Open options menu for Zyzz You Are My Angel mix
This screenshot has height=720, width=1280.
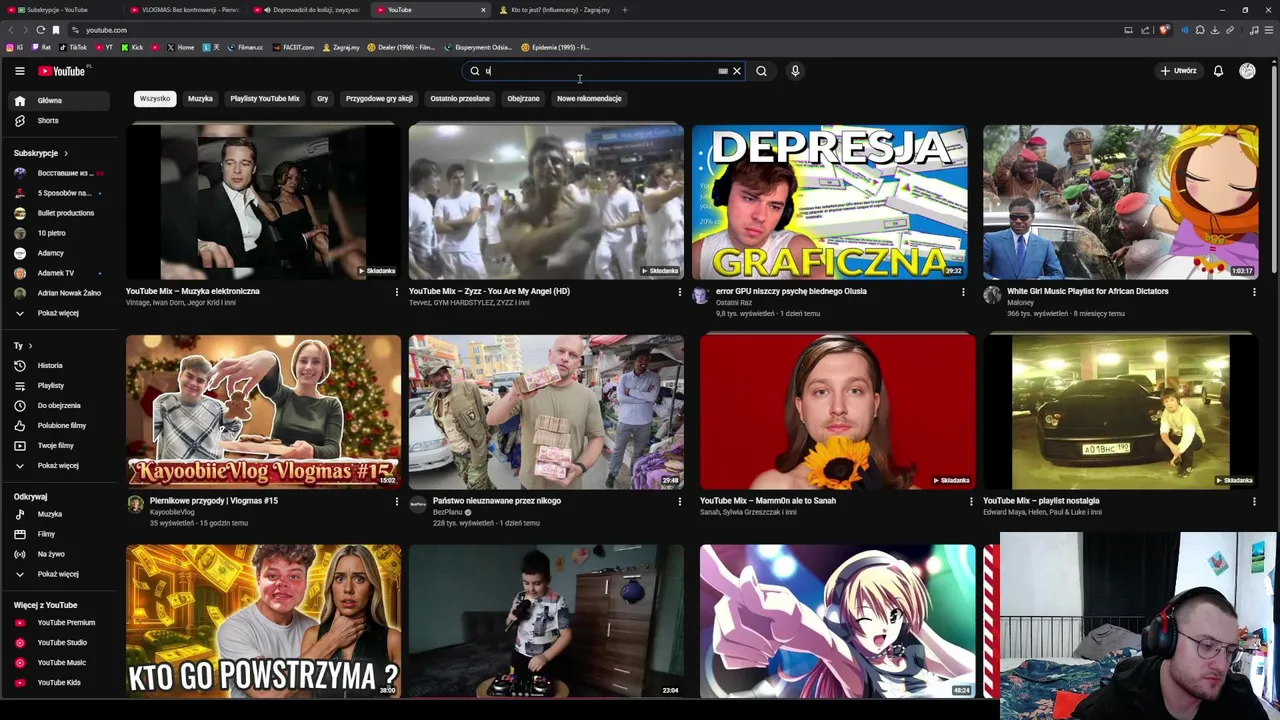pos(679,292)
